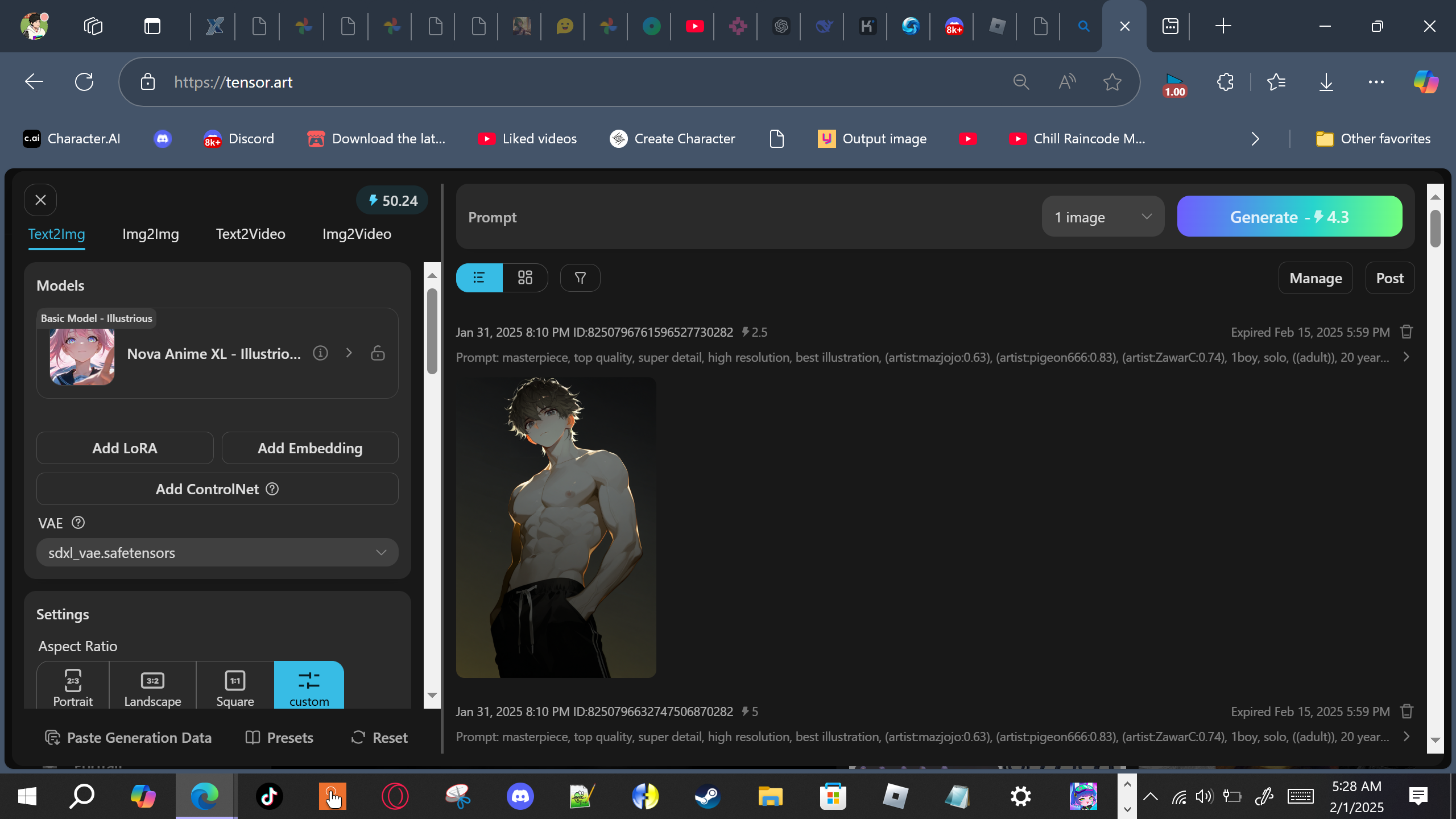The height and width of the screenshot is (819, 1456).
Task: Open the 1 image count dropdown
Action: coord(1102,217)
